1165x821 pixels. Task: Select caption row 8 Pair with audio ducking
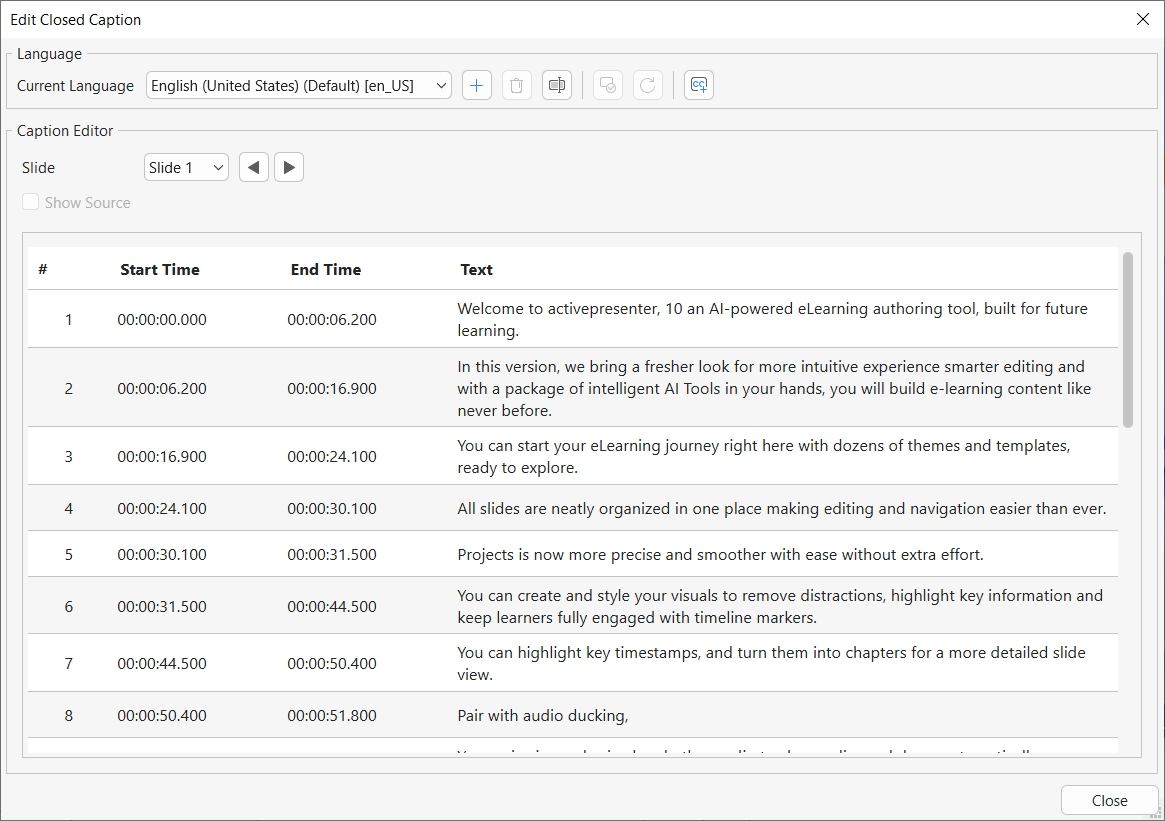[x=542, y=715]
